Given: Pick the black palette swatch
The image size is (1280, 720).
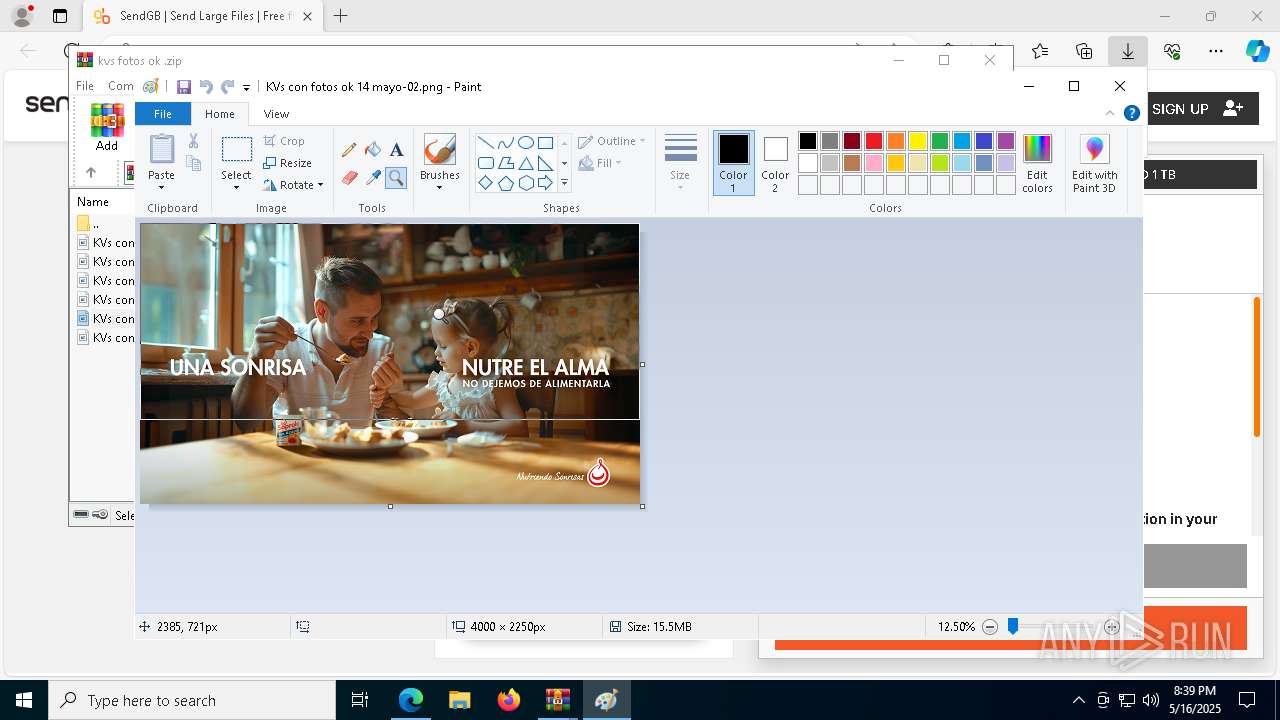Looking at the screenshot, I should 808,141.
